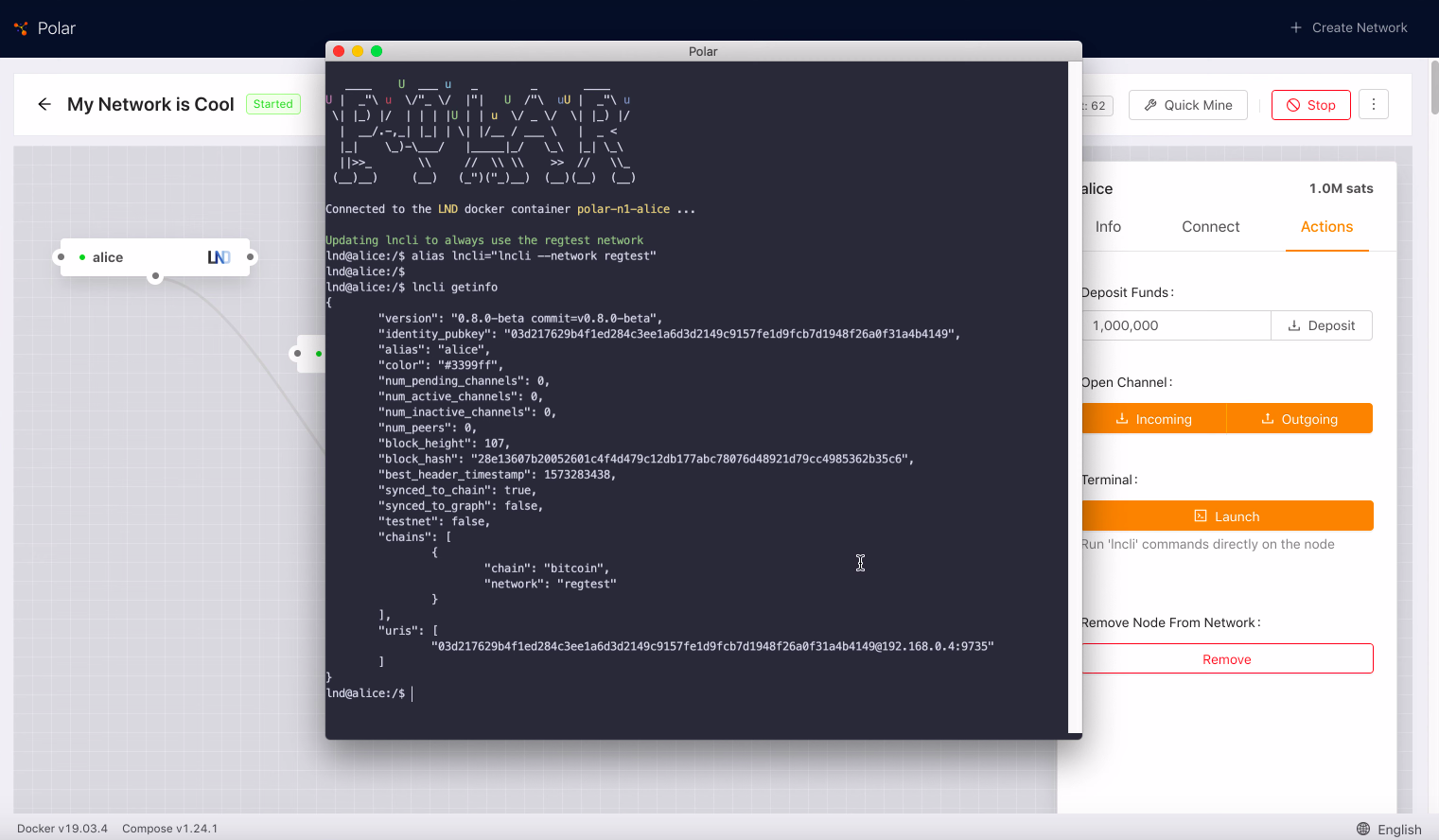1439x840 pixels.
Task: Select the alice node on the canvas
Action: tap(155, 257)
